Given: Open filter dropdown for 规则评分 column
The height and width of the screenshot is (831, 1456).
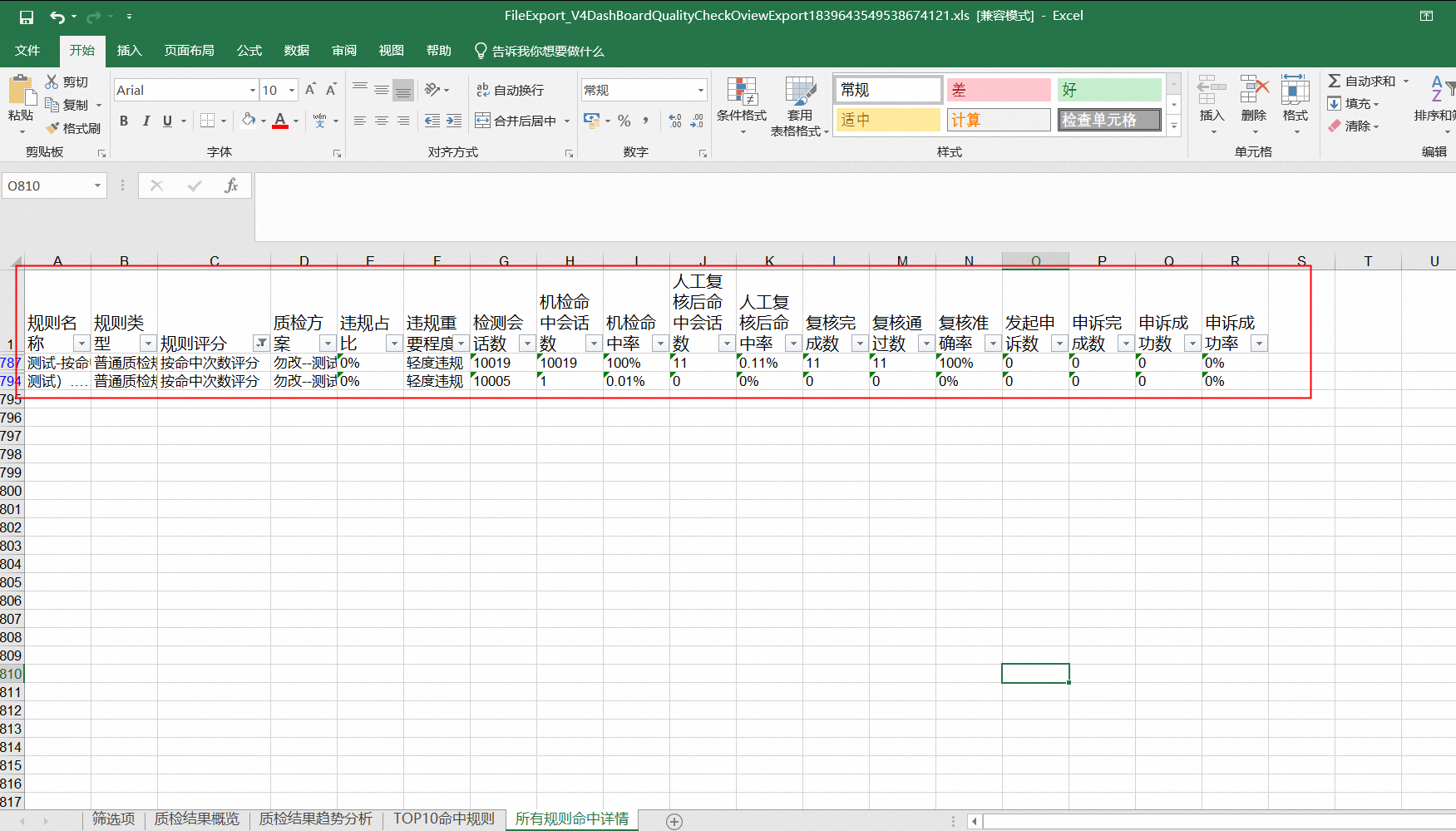Looking at the screenshot, I should 261,344.
